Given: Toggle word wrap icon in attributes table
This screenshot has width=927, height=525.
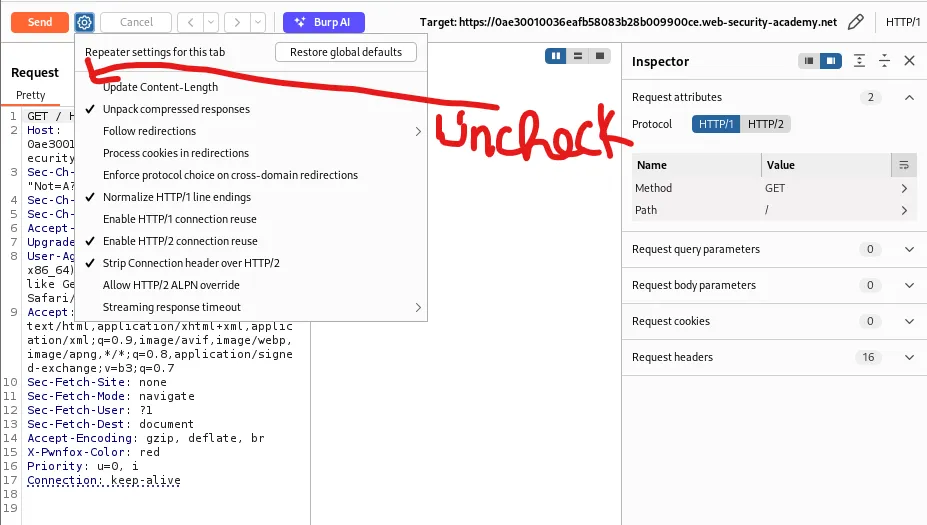Looking at the screenshot, I should tap(904, 165).
